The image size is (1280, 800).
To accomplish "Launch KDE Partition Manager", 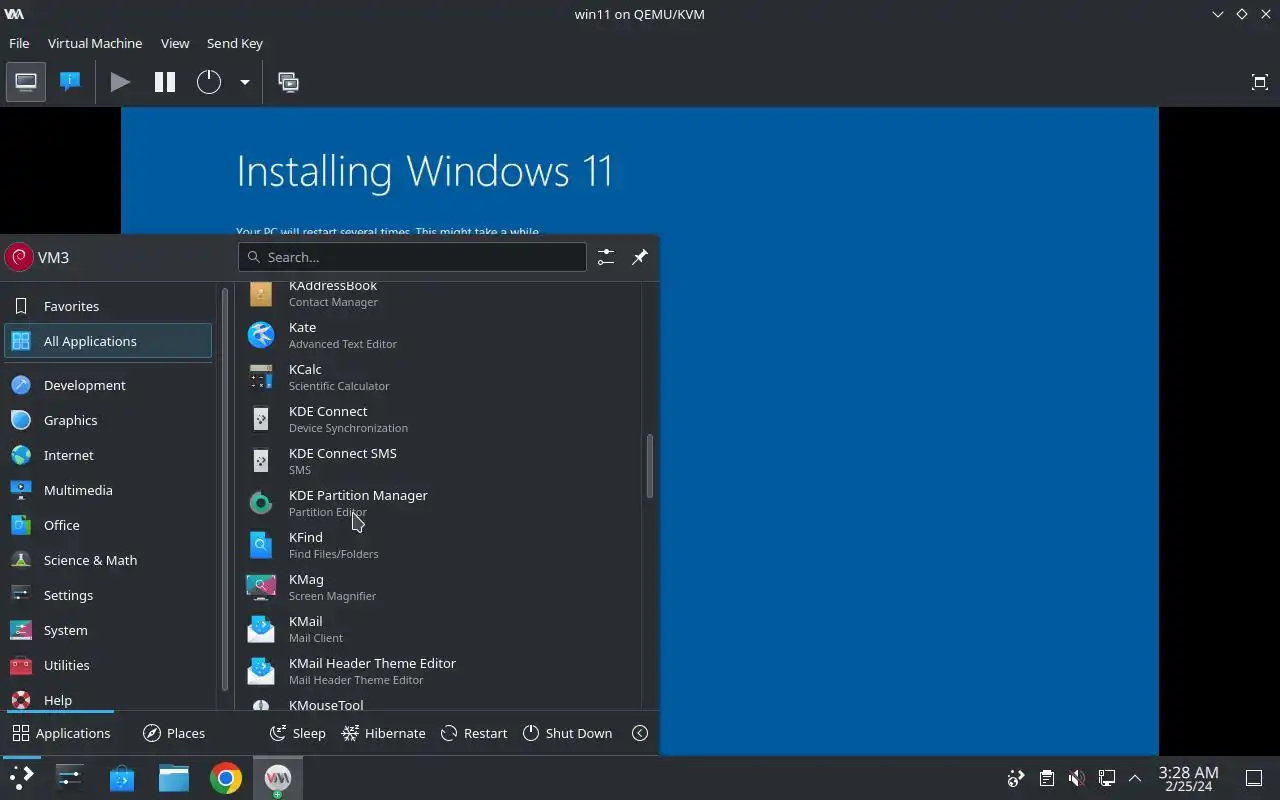I will click(x=438, y=503).
